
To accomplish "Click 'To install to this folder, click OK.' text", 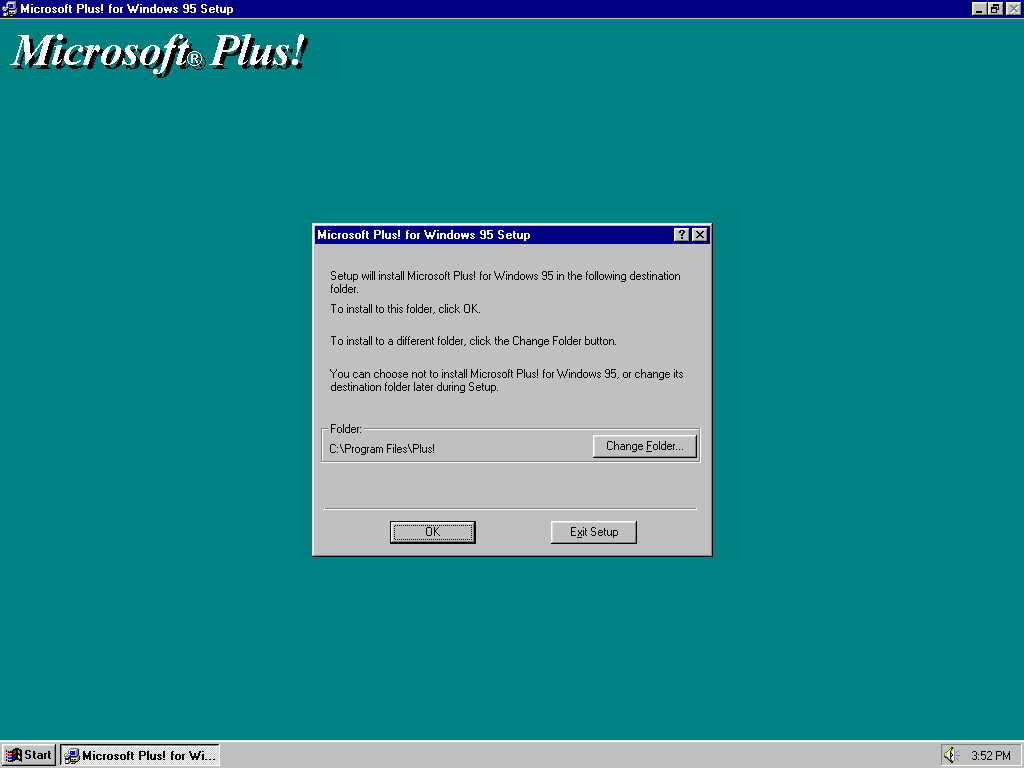I will [405, 309].
